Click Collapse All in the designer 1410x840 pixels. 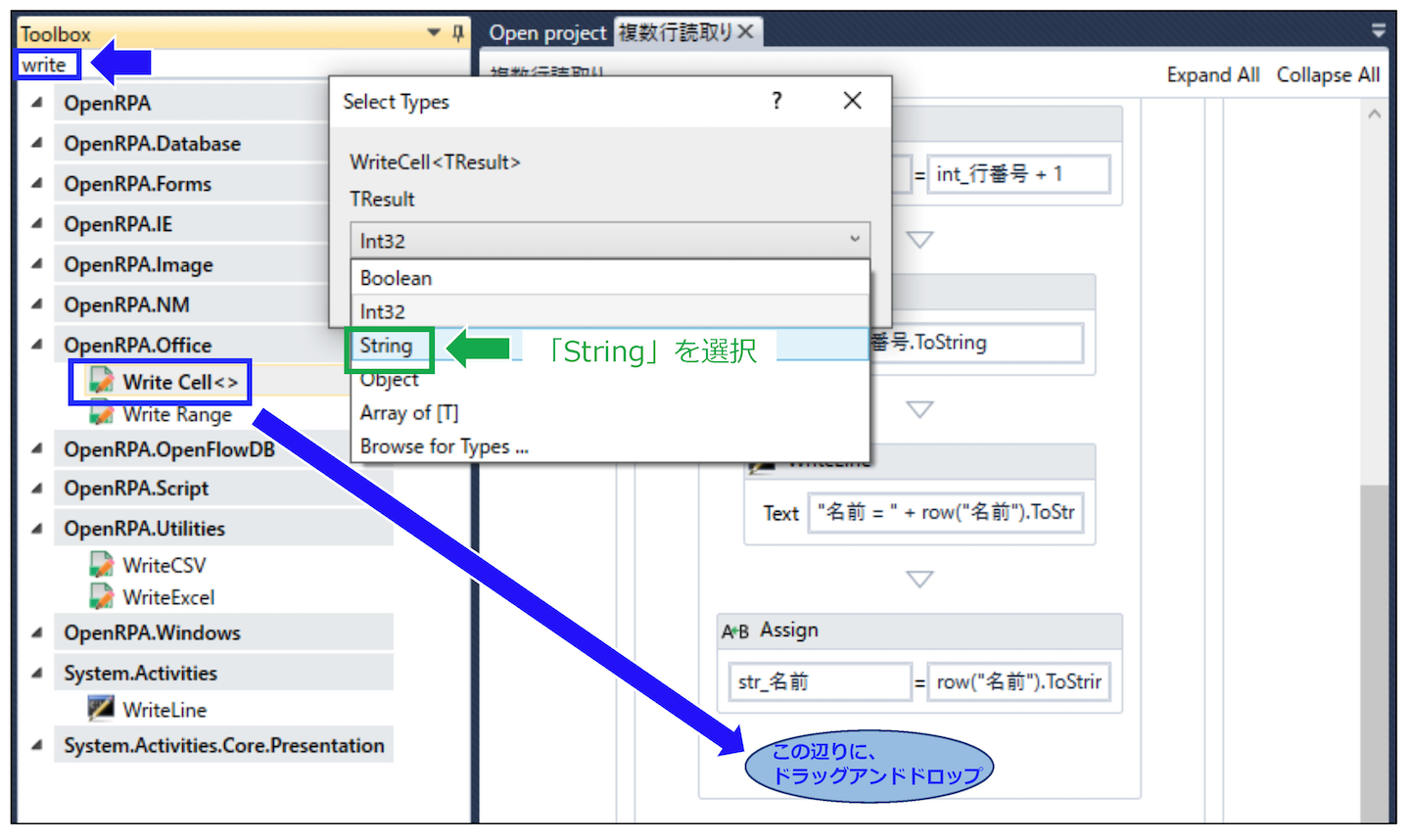(x=1328, y=75)
